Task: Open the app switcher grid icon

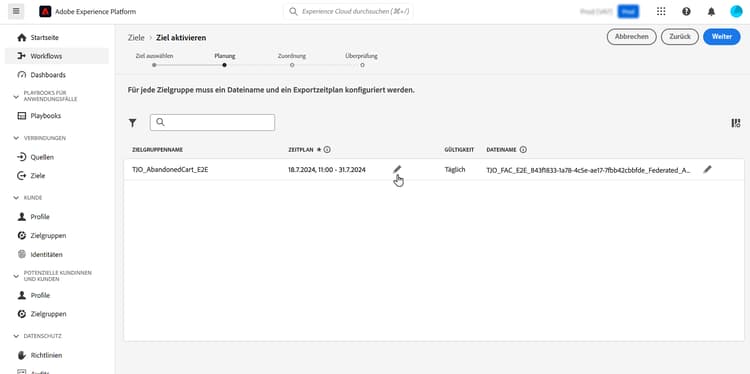Action: point(661,11)
